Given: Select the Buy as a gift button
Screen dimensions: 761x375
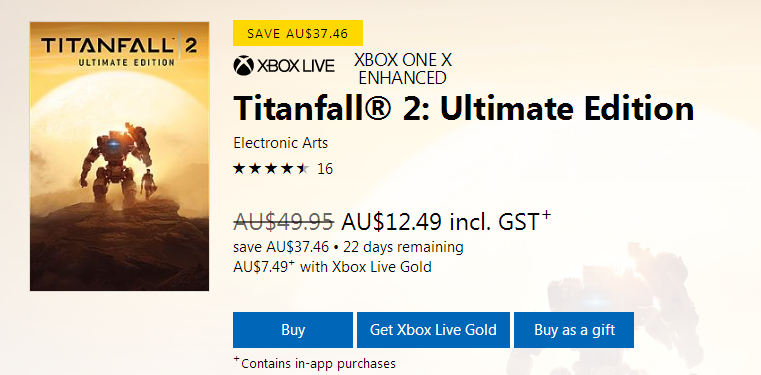Looking at the screenshot, I should 574,330.
